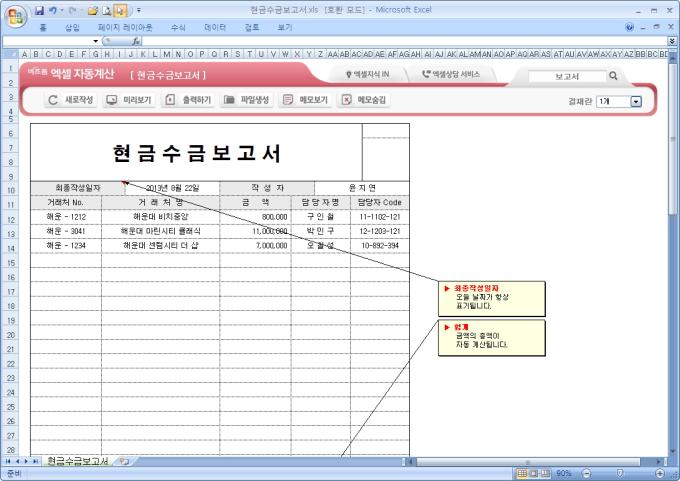Click the 파일생성 button

pyautogui.click(x=246, y=100)
